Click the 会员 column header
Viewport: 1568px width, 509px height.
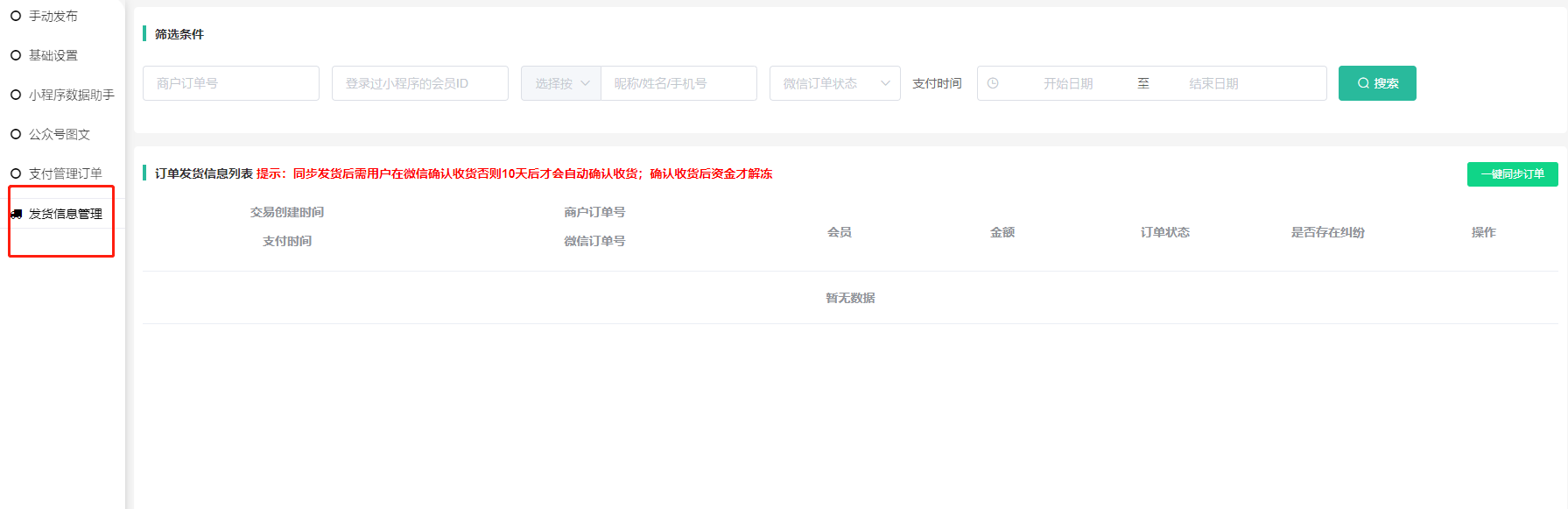point(840,232)
